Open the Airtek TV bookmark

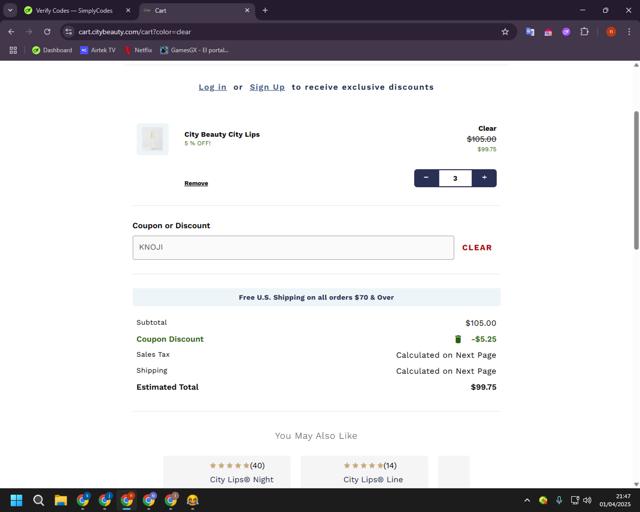point(98,50)
